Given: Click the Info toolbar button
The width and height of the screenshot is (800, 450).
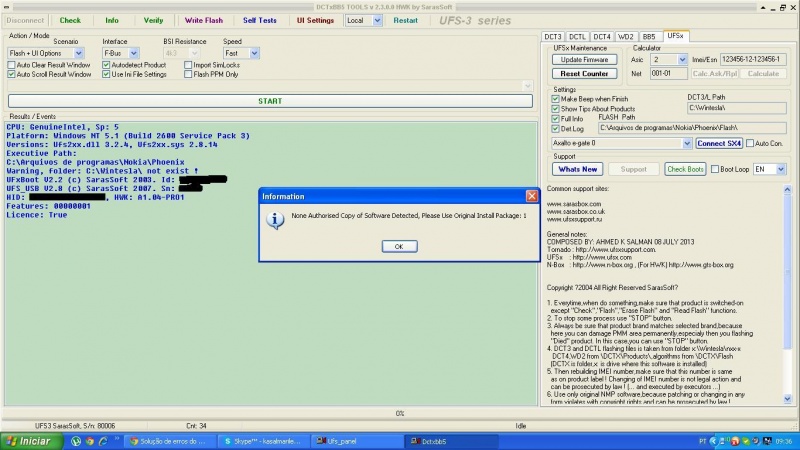Looking at the screenshot, I should coord(112,20).
